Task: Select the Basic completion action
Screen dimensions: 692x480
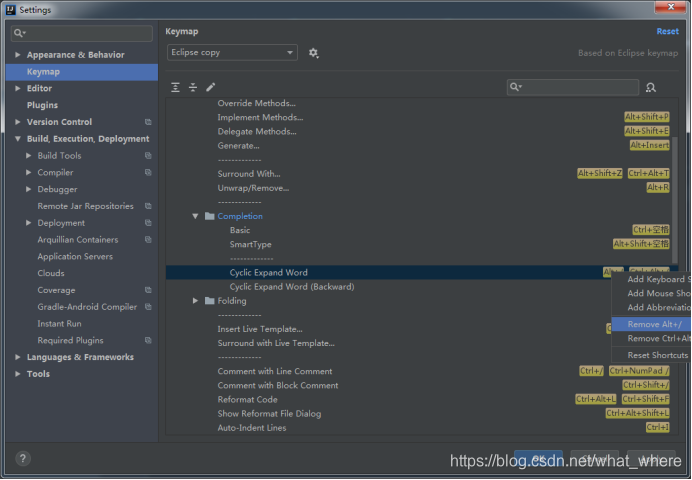Action: pos(240,230)
